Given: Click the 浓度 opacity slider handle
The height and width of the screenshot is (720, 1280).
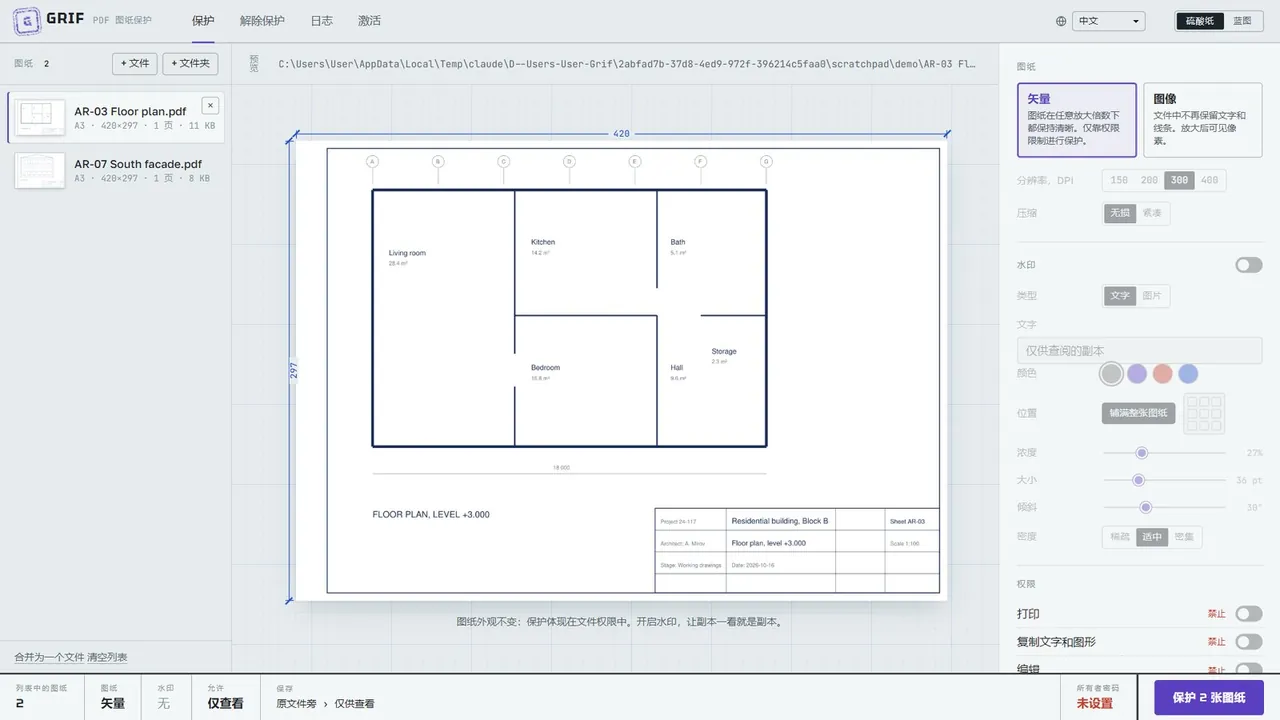Looking at the screenshot, I should click(x=1141, y=453).
